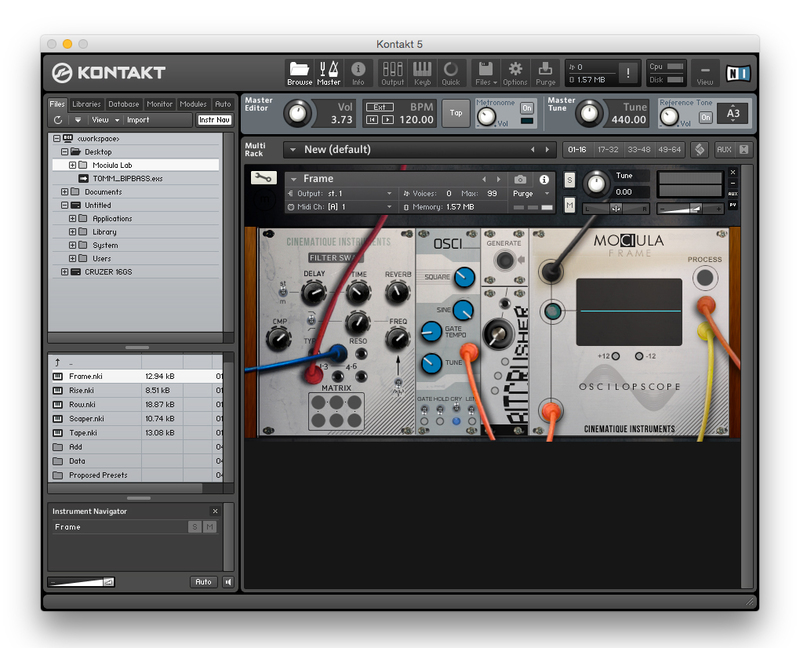The height and width of the screenshot is (648, 800).
Task: Switch to the Libraries tab
Action: (x=86, y=104)
